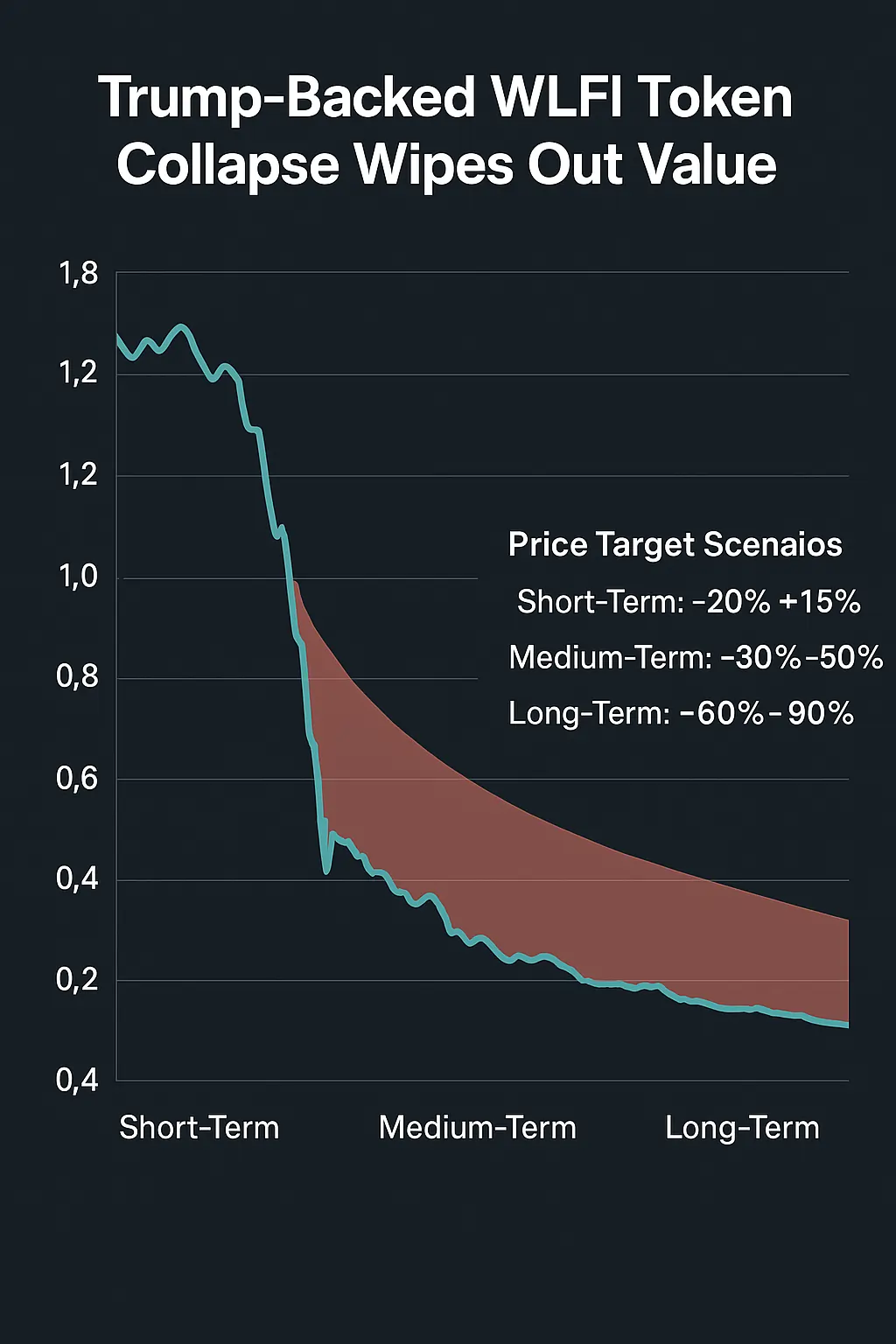This screenshot has width=896, height=1344.
Task: Click the Long-Term x-axis label
Action: click(x=742, y=1127)
